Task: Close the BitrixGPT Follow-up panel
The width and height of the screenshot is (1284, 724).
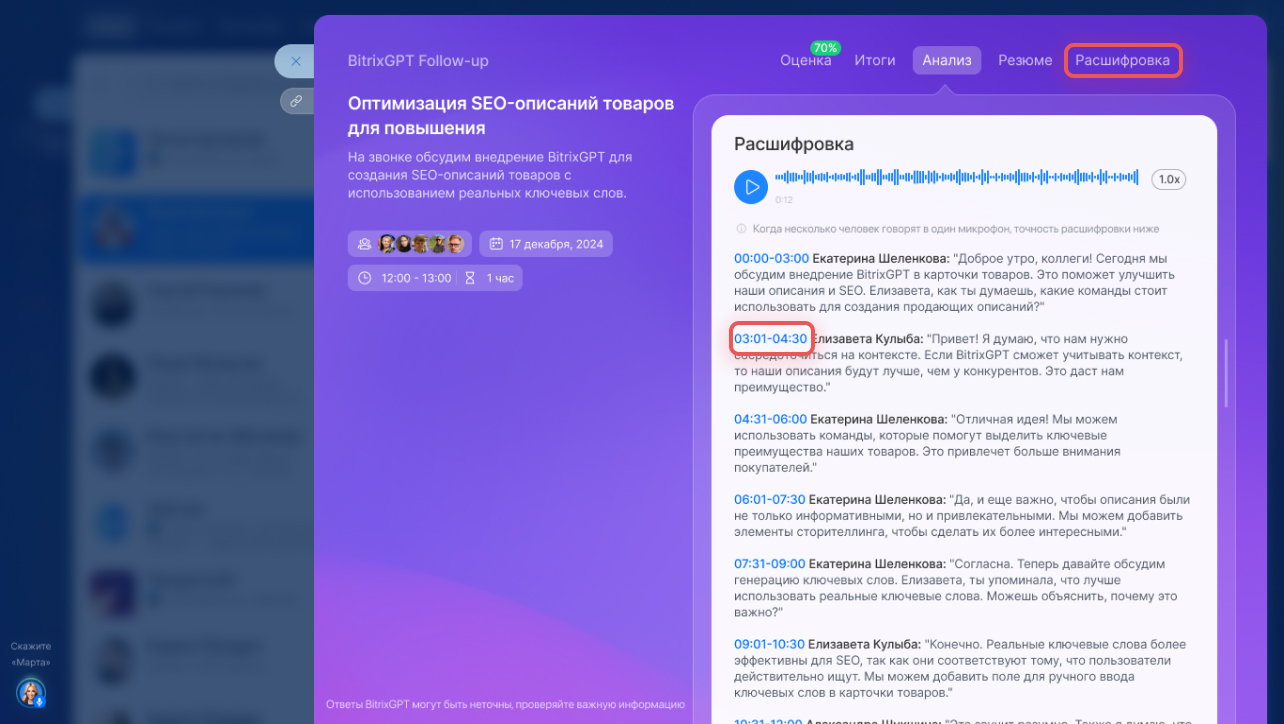Action: click(295, 61)
